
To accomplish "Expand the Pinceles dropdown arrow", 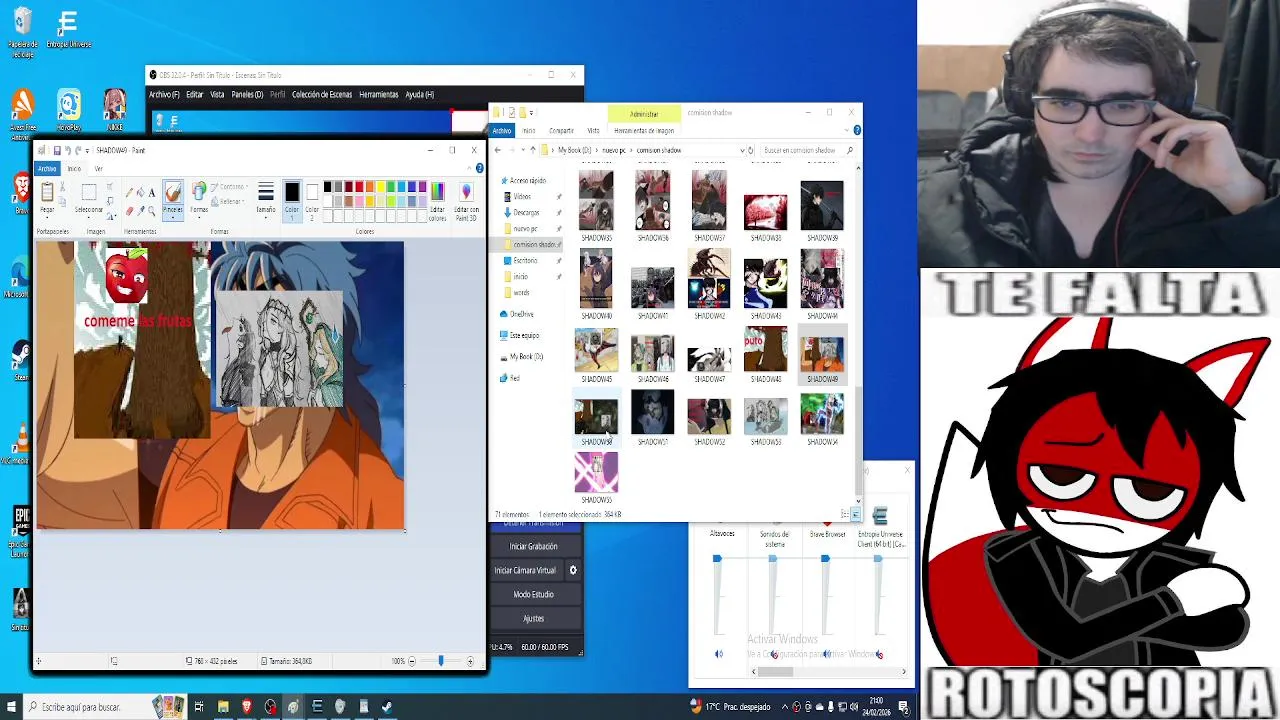I will 173,217.
